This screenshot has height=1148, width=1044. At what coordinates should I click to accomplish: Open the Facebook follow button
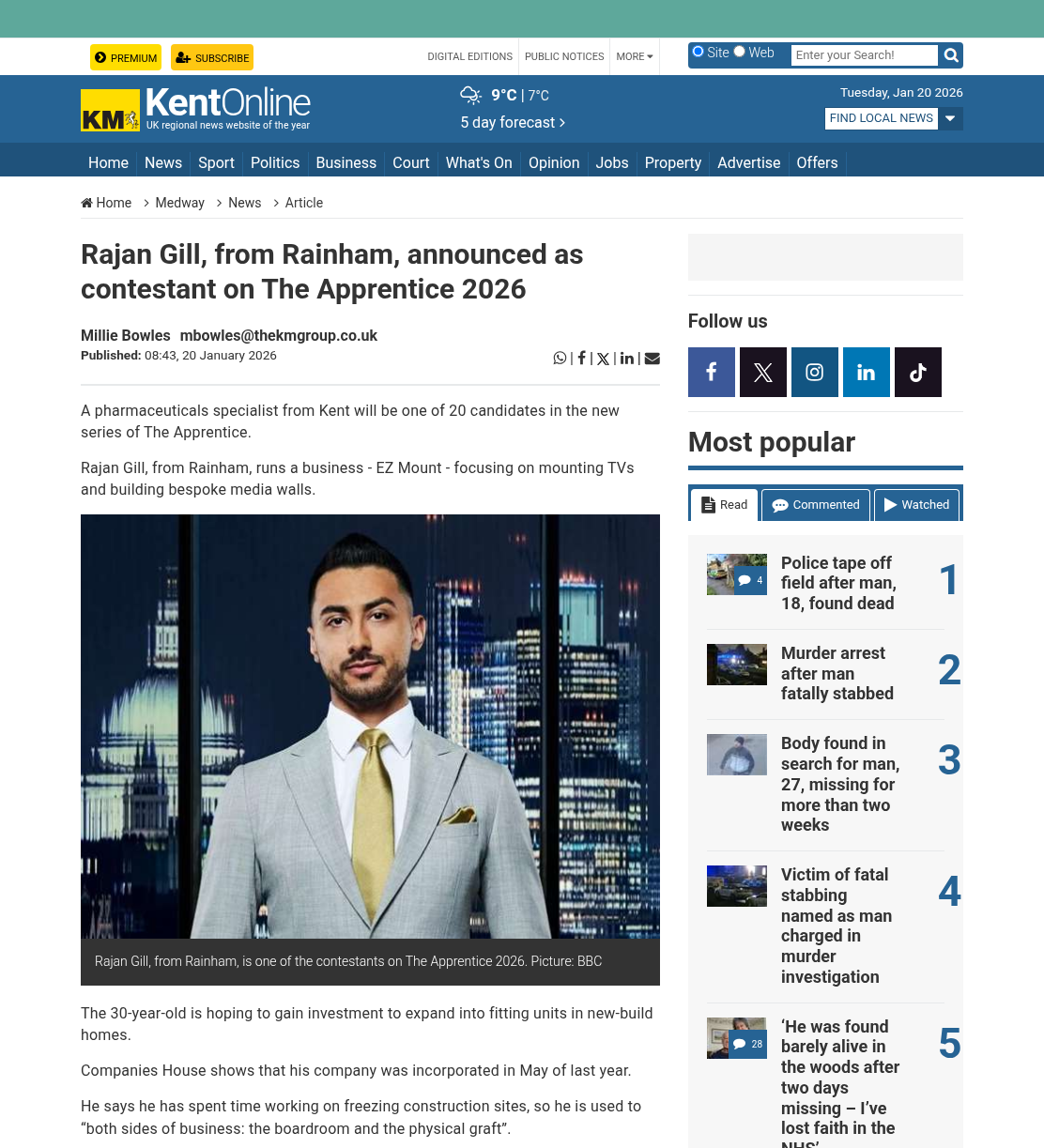[x=712, y=373]
